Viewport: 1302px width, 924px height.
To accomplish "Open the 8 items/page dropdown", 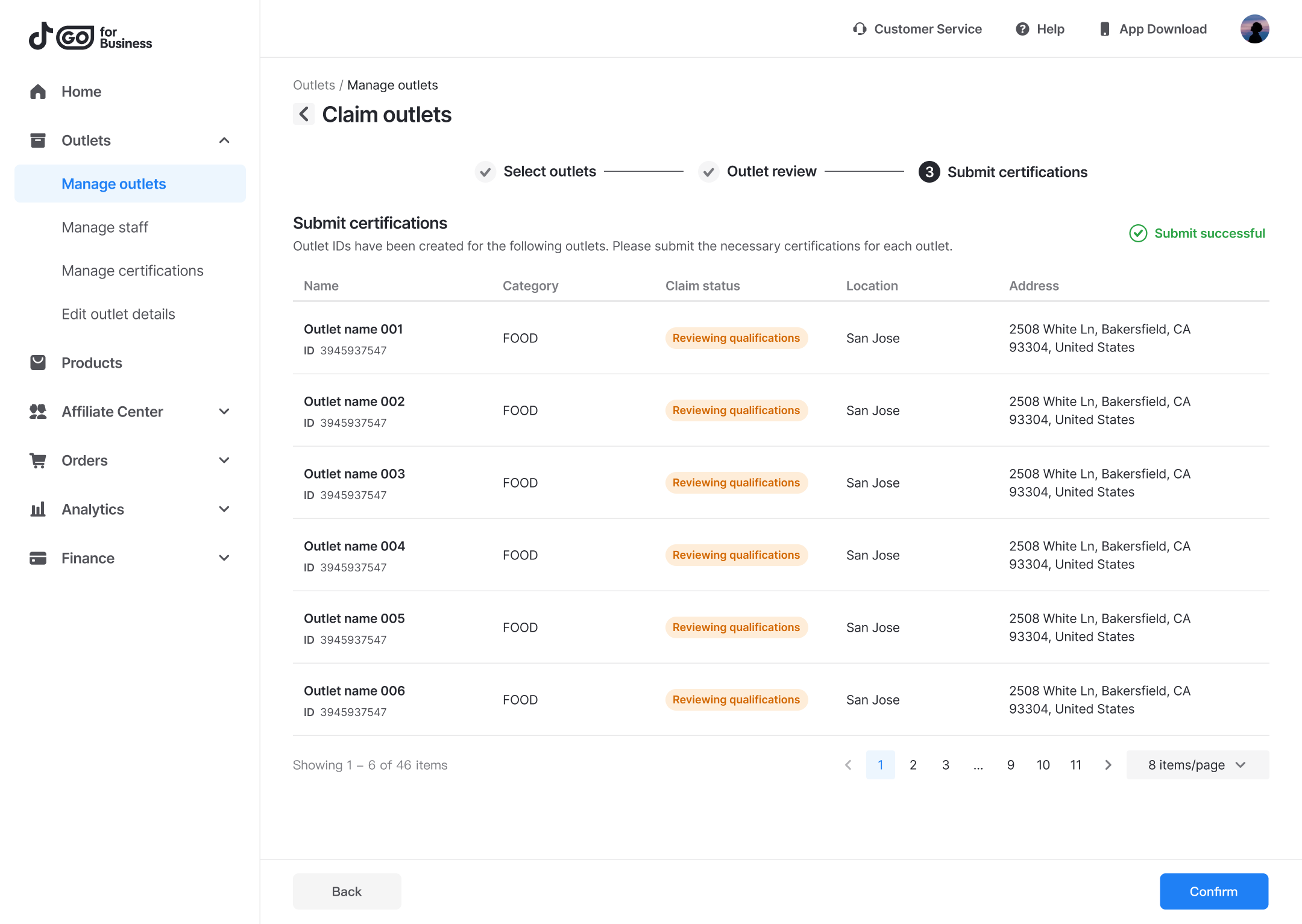I will [1197, 765].
